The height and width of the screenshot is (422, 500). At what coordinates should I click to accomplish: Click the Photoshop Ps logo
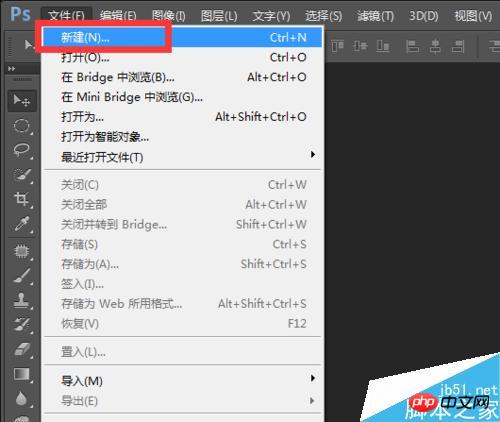[20, 14]
